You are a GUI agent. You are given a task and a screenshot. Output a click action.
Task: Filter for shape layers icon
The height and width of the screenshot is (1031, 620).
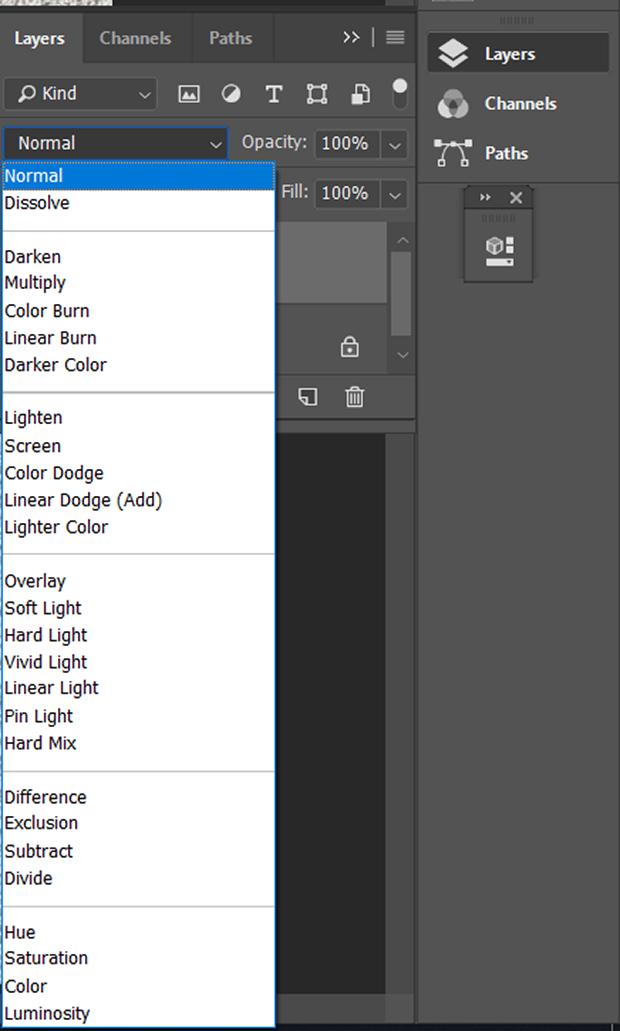(317, 94)
